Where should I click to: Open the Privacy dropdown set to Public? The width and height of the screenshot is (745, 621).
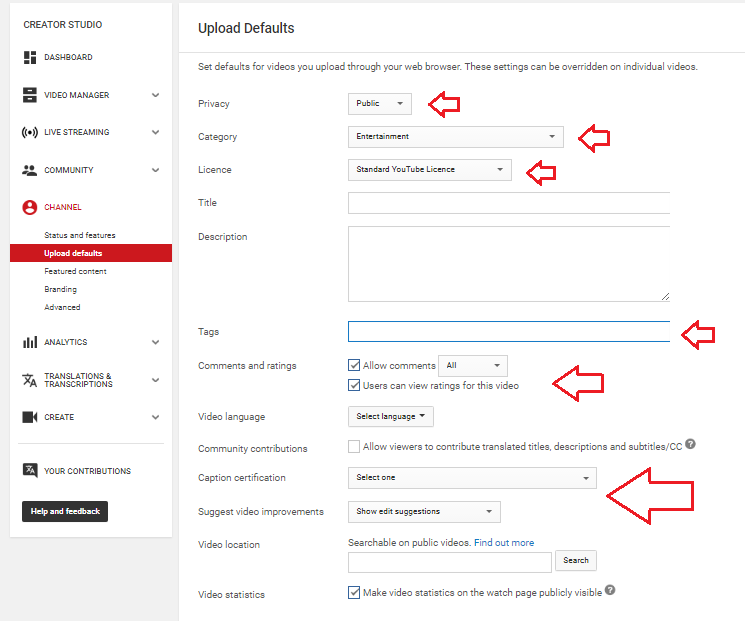(380, 104)
